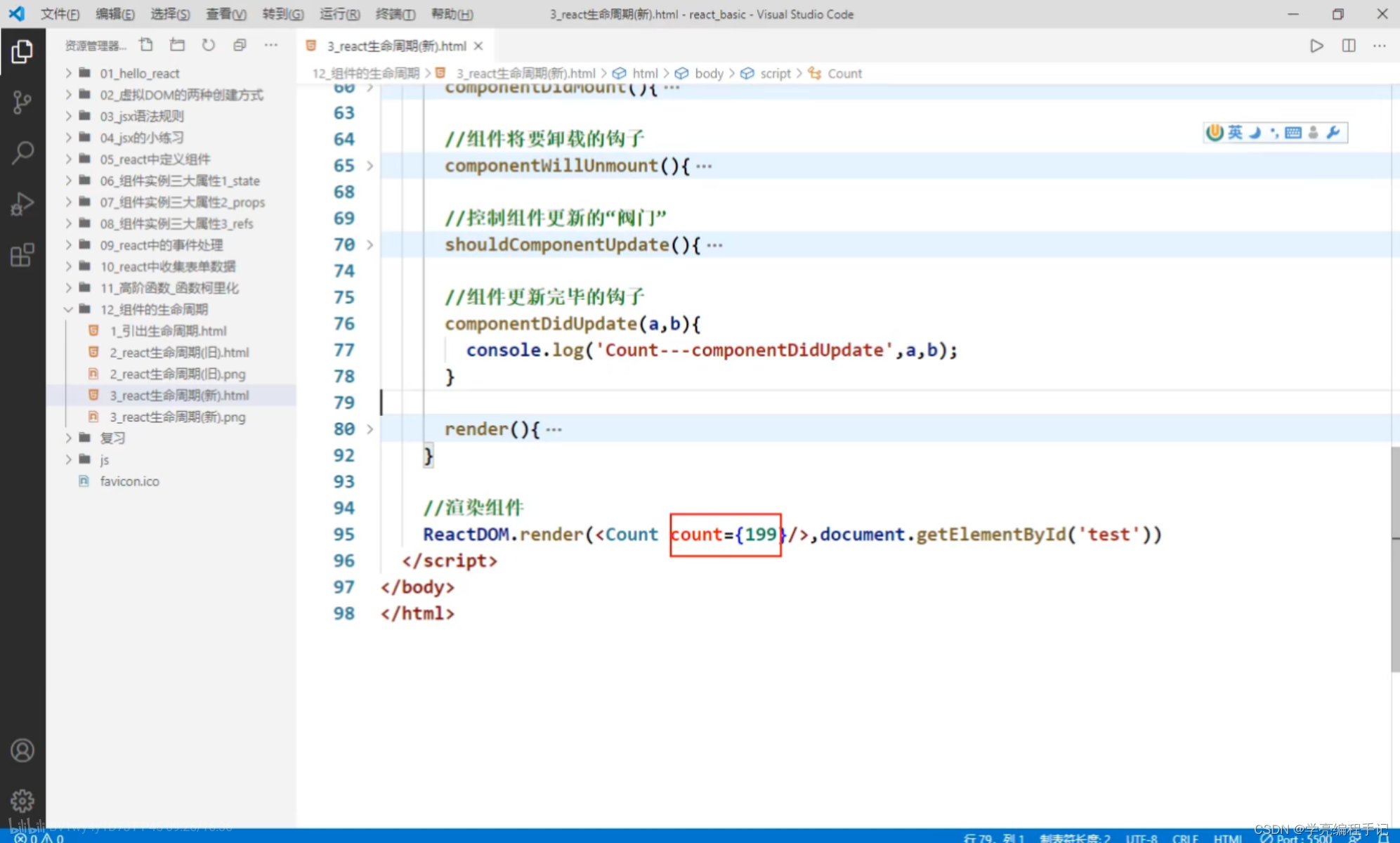Close the 3_react生命周期(新).html tab
1400x843 pixels.
(x=478, y=46)
